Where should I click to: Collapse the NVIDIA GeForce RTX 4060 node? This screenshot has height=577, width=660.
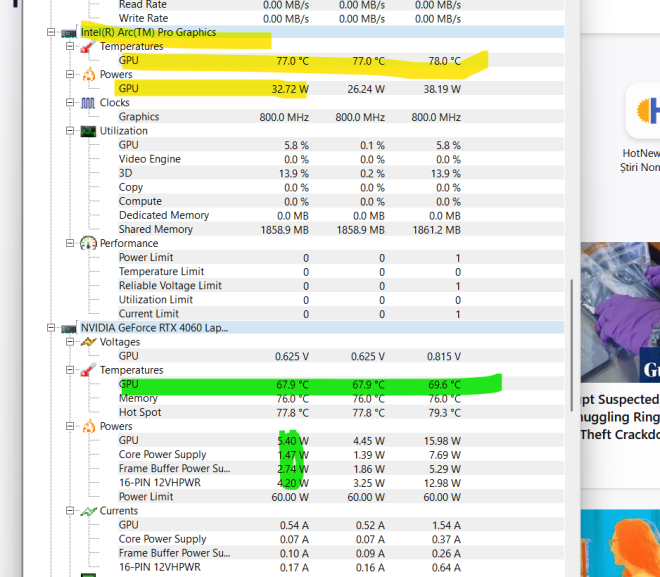click(x=51, y=327)
